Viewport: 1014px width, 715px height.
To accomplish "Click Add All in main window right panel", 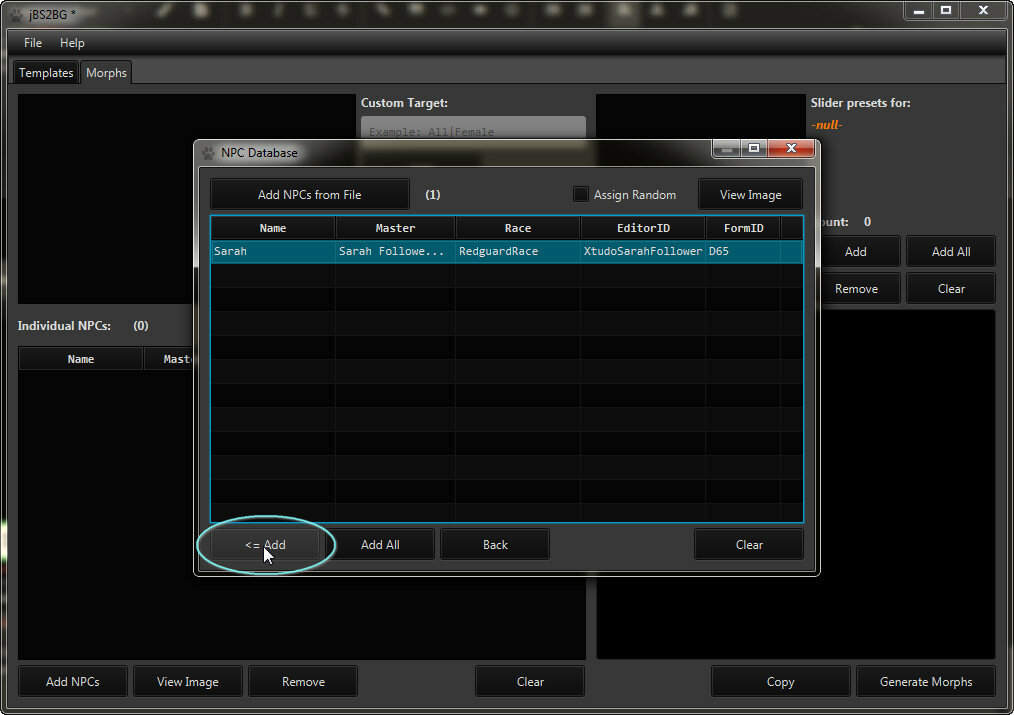I will (x=951, y=251).
